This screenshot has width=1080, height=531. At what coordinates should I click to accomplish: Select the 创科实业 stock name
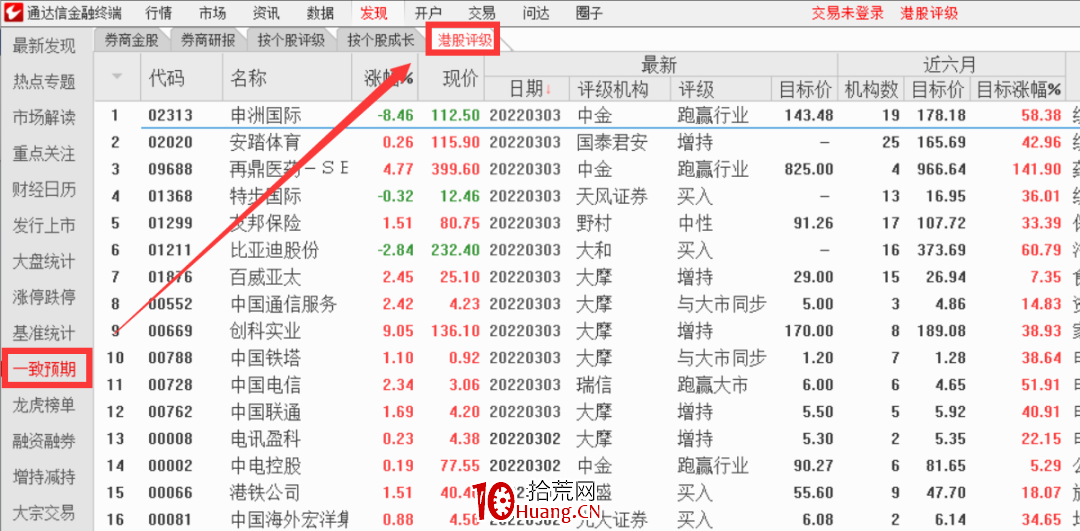coord(266,331)
